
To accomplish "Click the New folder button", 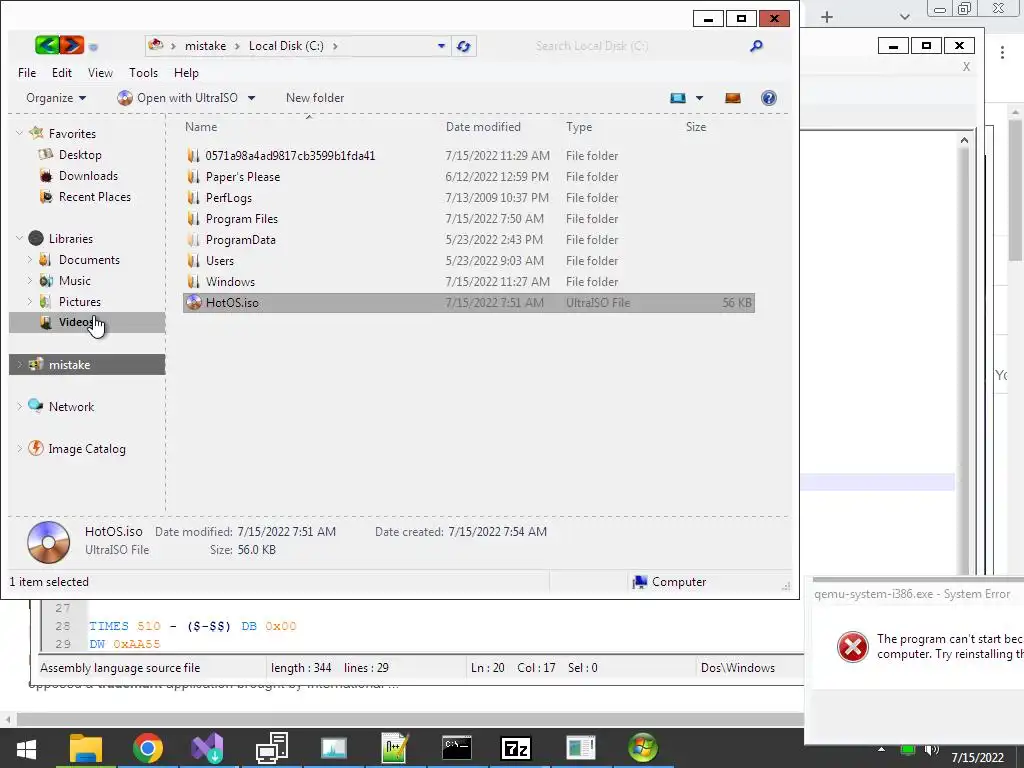I will 315,98.
